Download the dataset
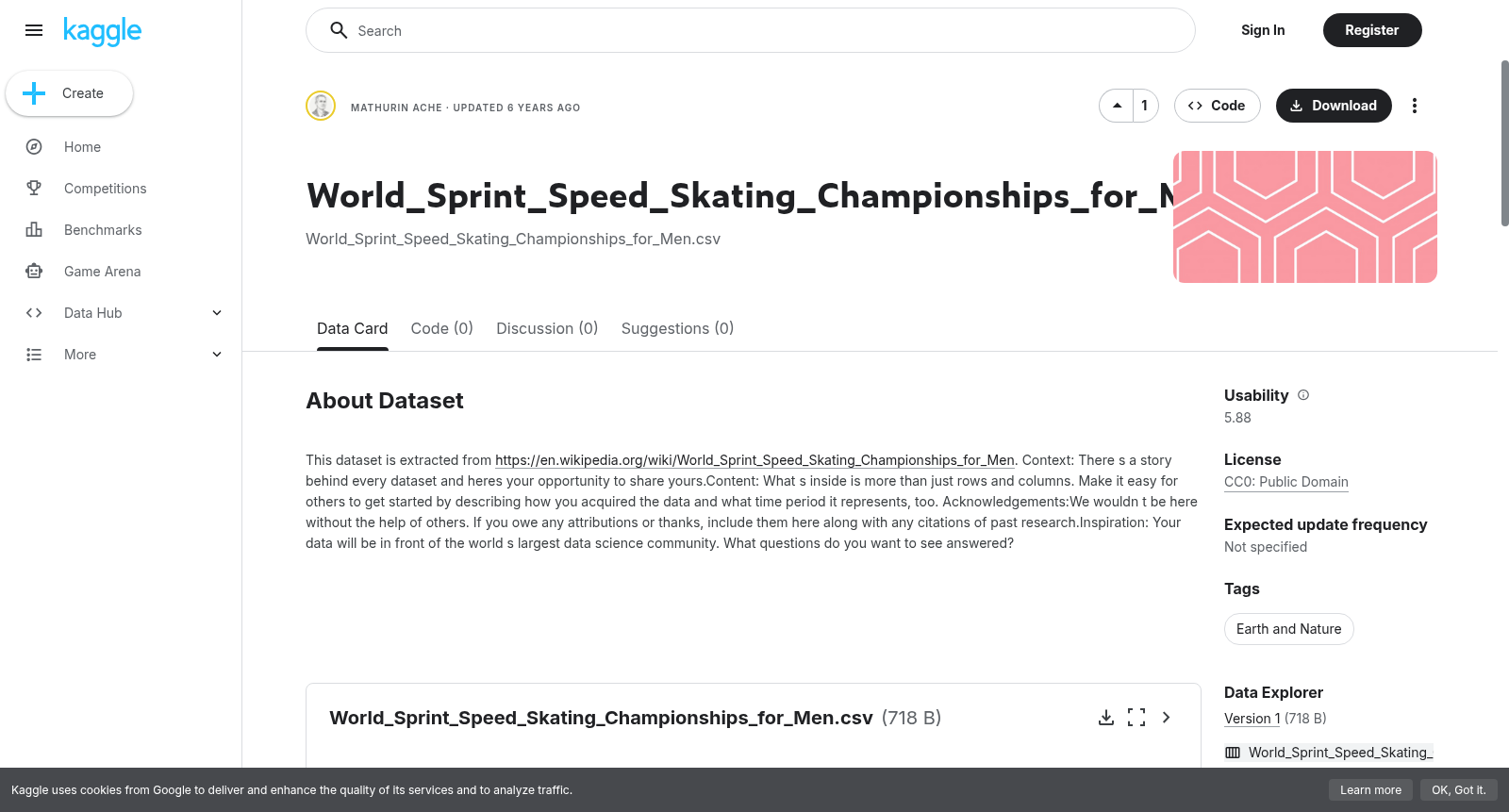 coord(1334,106)
